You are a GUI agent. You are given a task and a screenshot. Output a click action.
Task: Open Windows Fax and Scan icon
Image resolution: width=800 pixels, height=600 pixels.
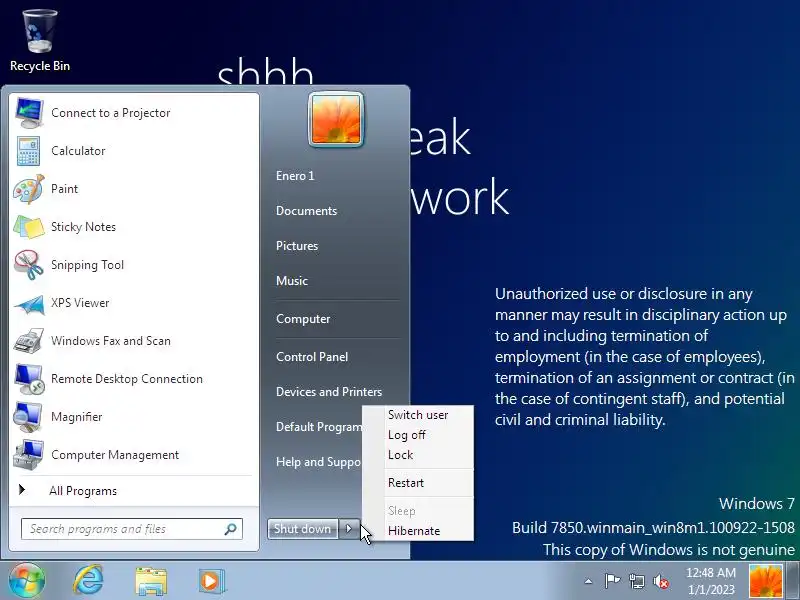pos(29,341)
